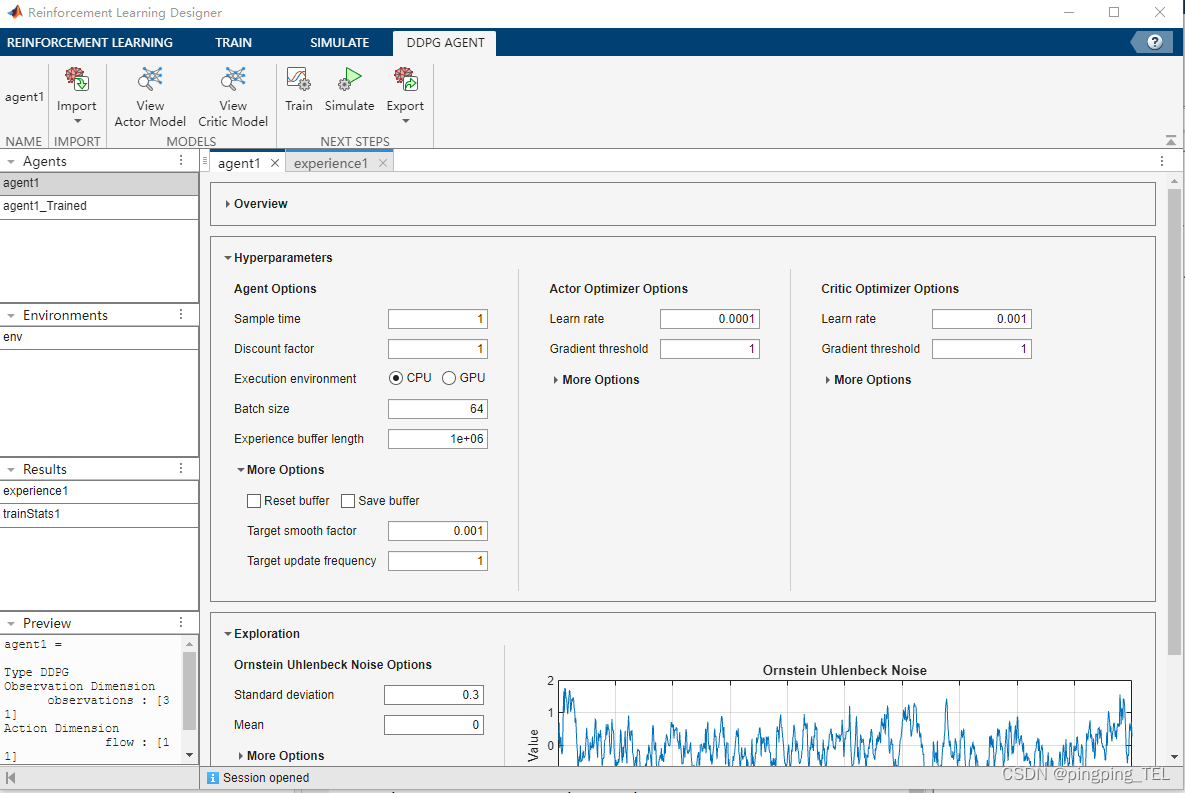Select the agent1 document tab
Viewport: 1185px width, 793px height.
[239, 163]
